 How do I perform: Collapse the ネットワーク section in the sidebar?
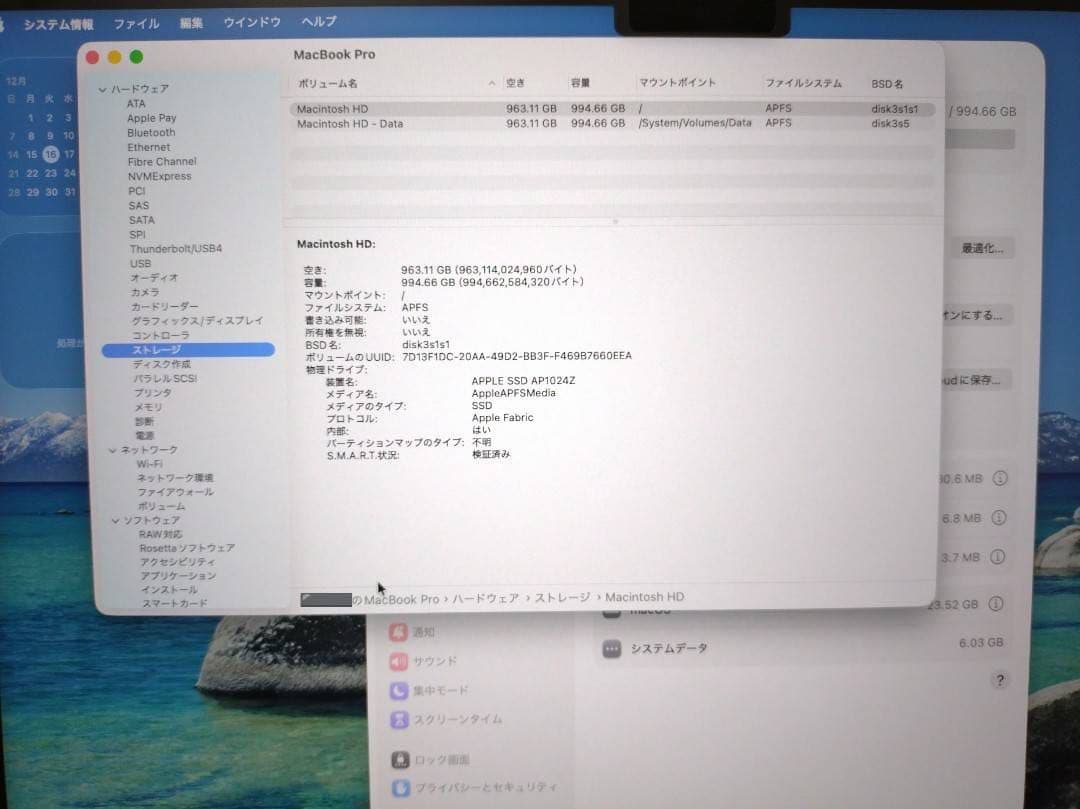(x=111, y=450)
